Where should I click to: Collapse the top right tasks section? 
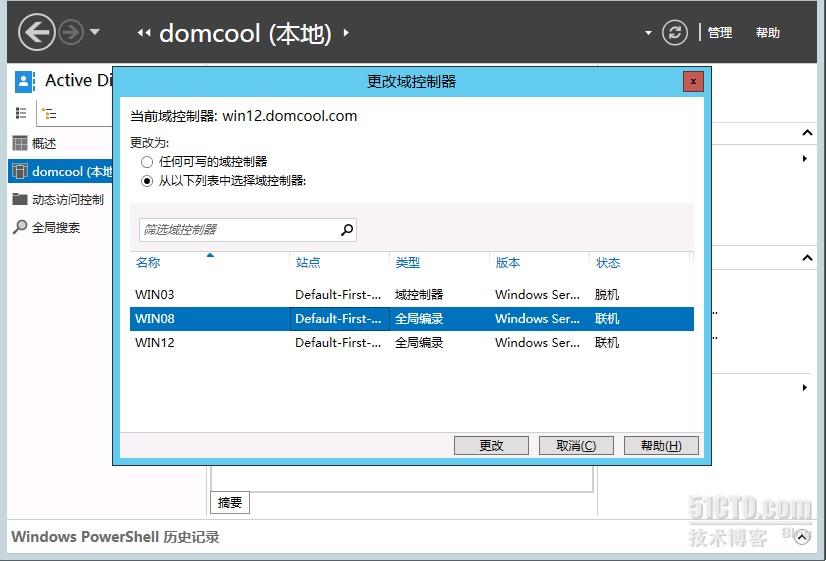(807, 133)
